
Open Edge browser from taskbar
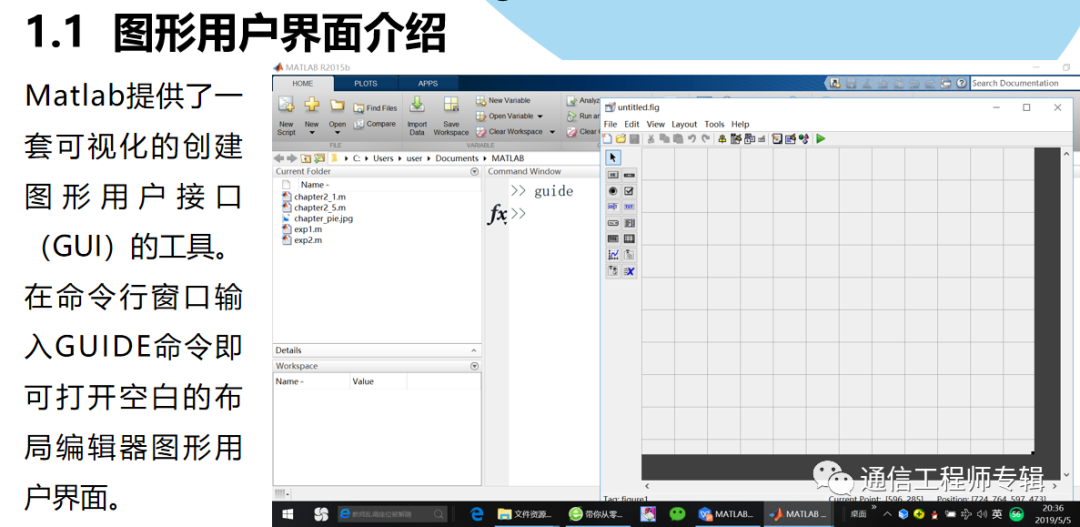(x=476, y=514)
